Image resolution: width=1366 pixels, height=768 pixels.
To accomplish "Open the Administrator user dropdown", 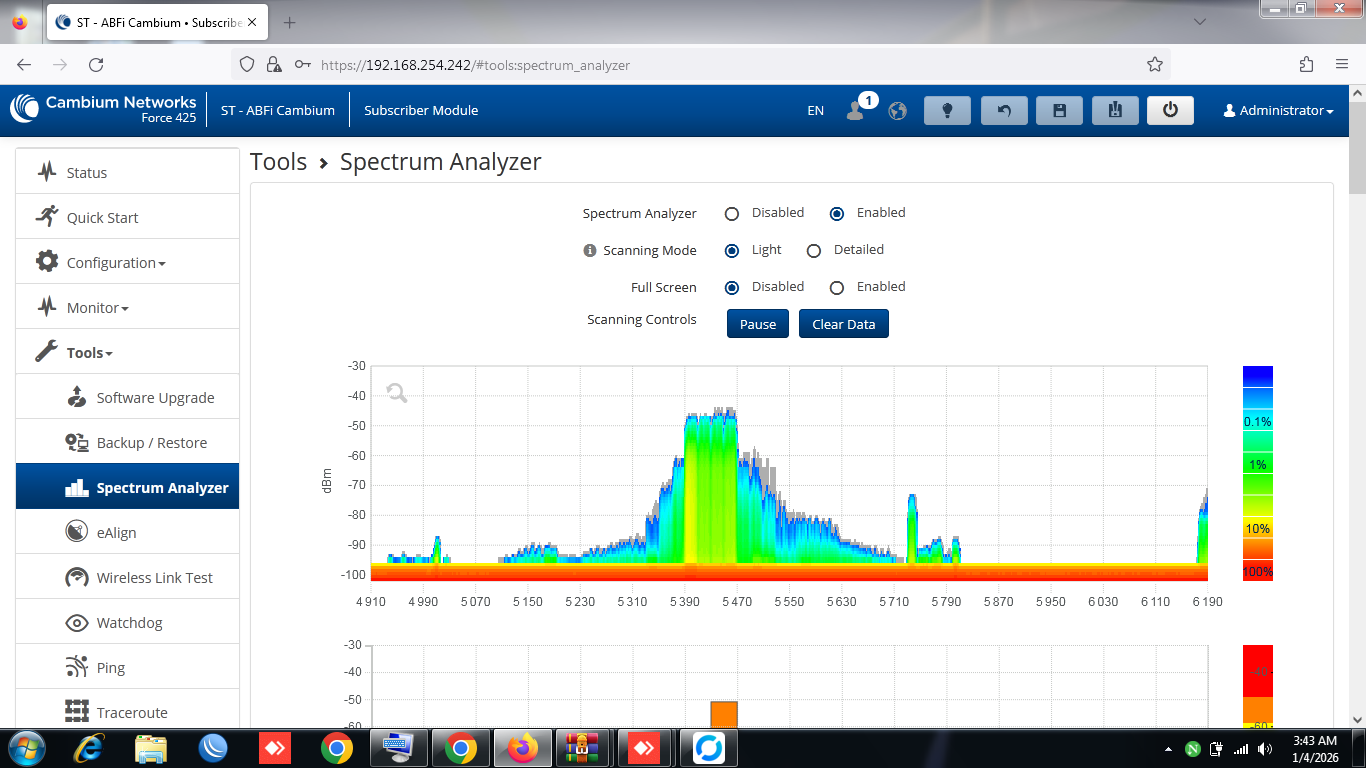I will click(1278, 111).
